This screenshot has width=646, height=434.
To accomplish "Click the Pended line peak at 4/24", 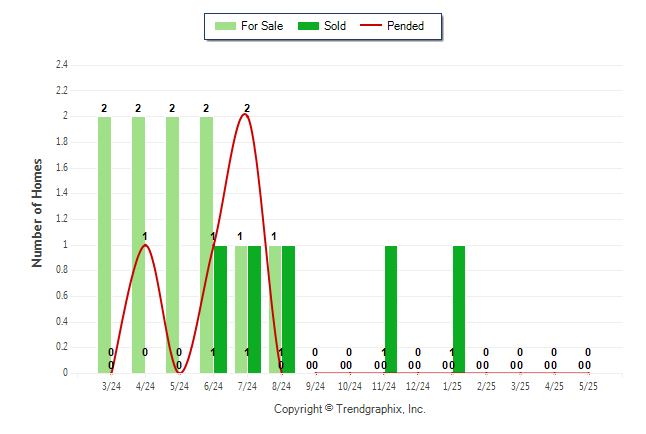I will click(x=145, y=246).
